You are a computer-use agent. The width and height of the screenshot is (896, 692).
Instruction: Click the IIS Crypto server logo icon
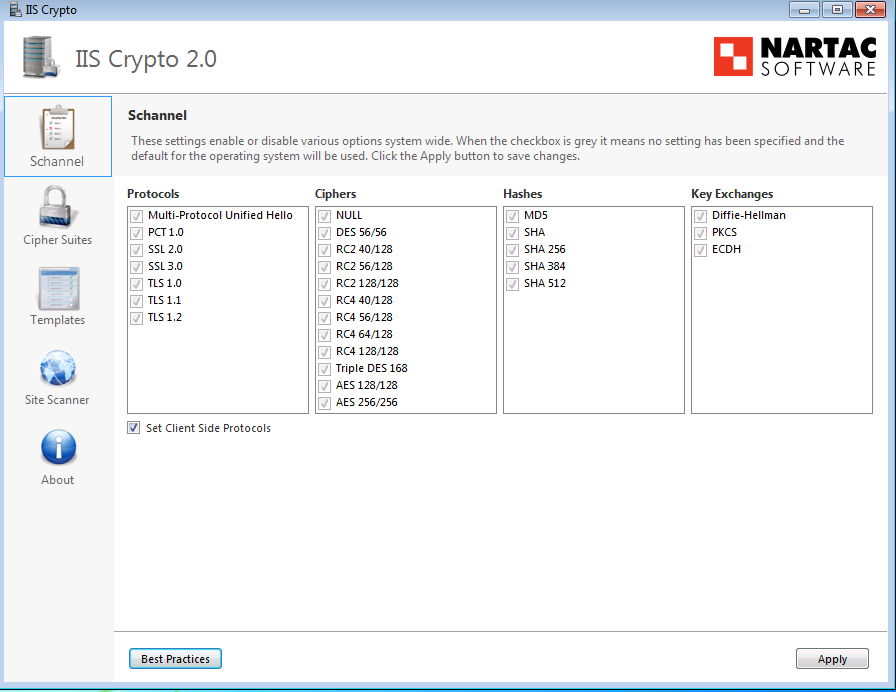(x=41, y=57)
